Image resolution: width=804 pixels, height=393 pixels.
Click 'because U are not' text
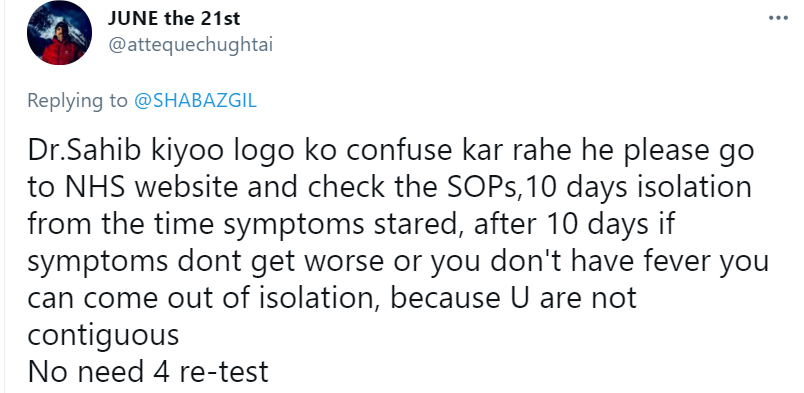513,298
